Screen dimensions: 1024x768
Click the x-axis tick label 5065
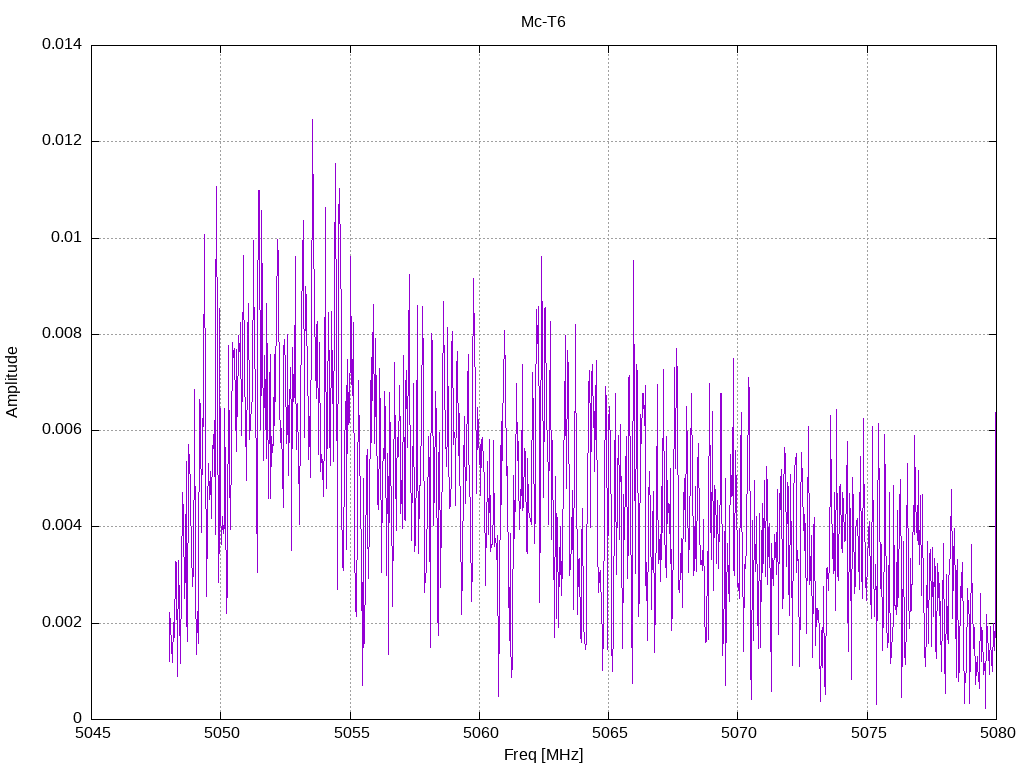coord(609,733)
